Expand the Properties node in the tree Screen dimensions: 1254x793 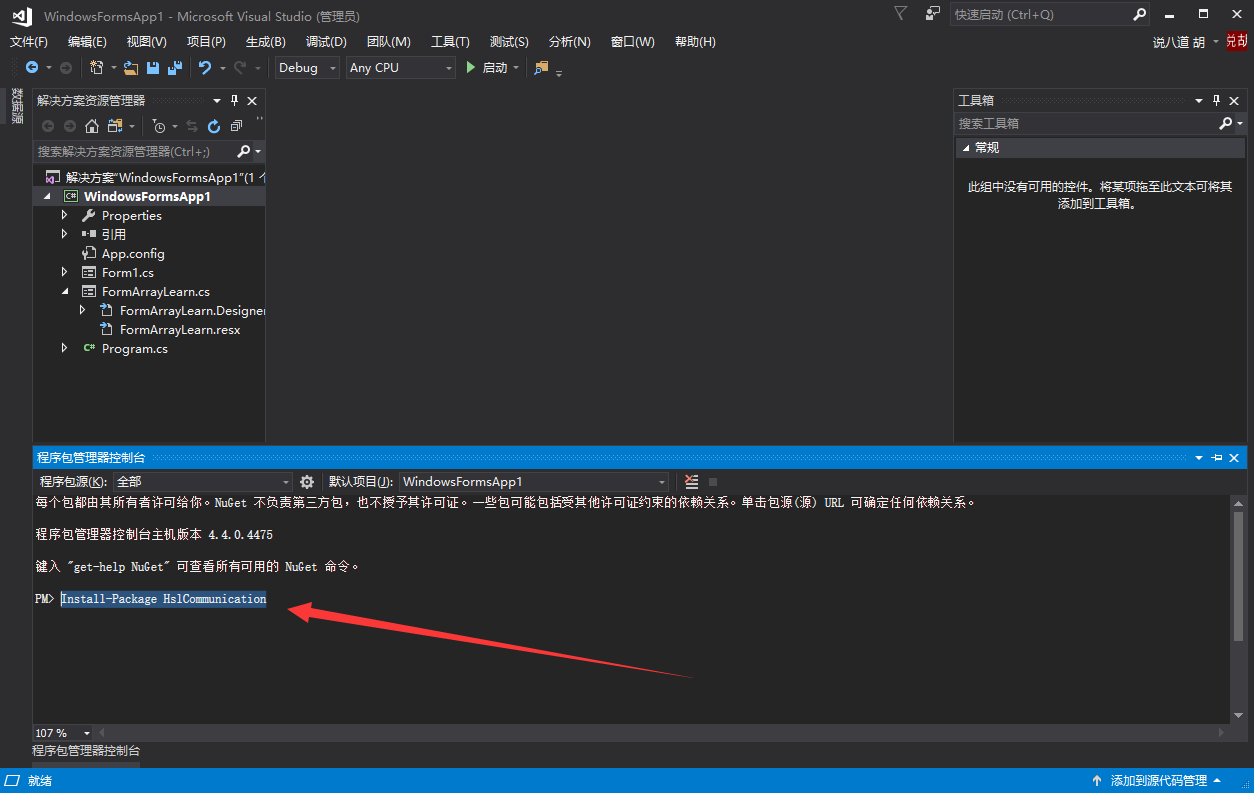[65, 215]
